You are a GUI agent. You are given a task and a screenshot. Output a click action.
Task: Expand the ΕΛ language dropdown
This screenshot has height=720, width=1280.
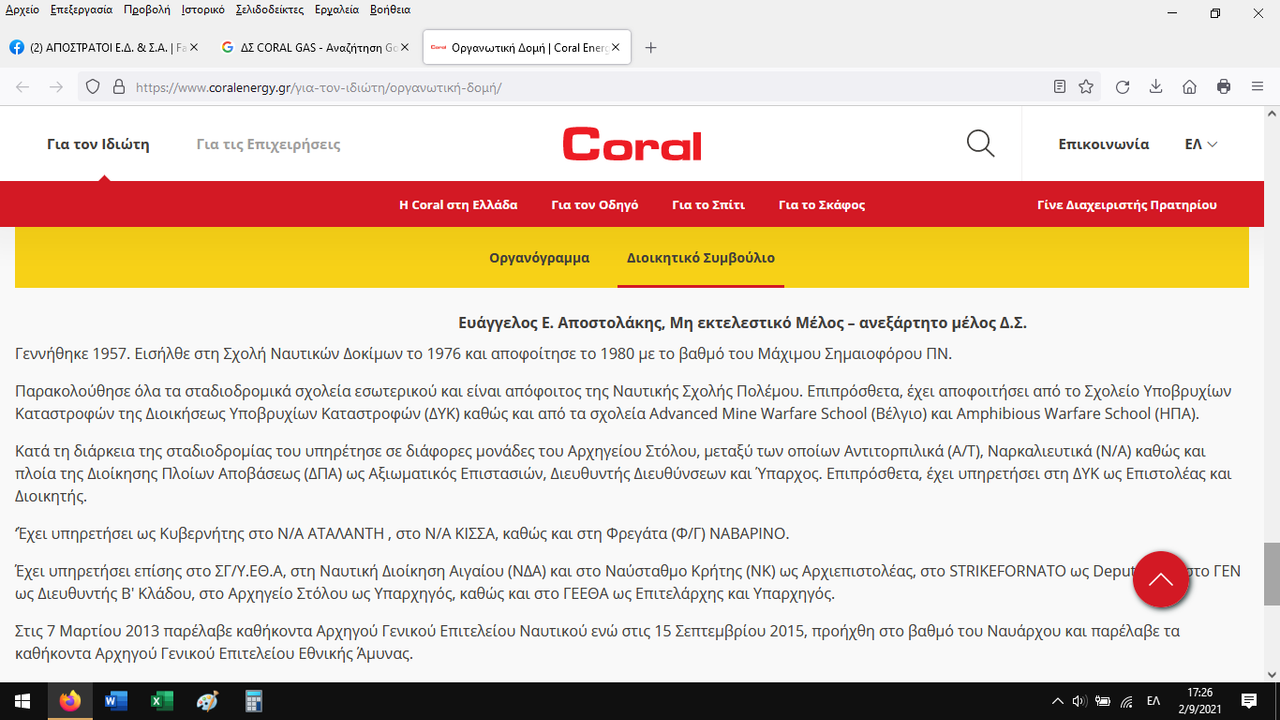coord(1201,144)
